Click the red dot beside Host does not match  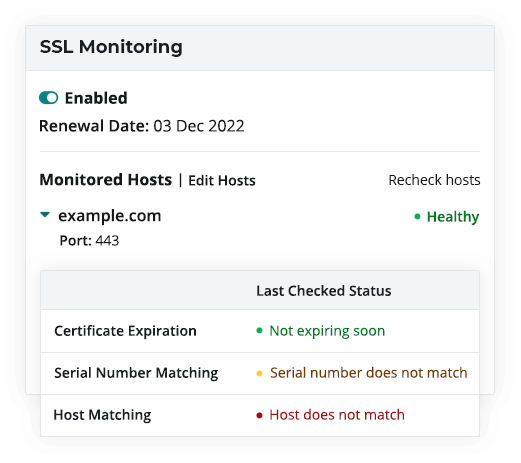click(259, 415)
